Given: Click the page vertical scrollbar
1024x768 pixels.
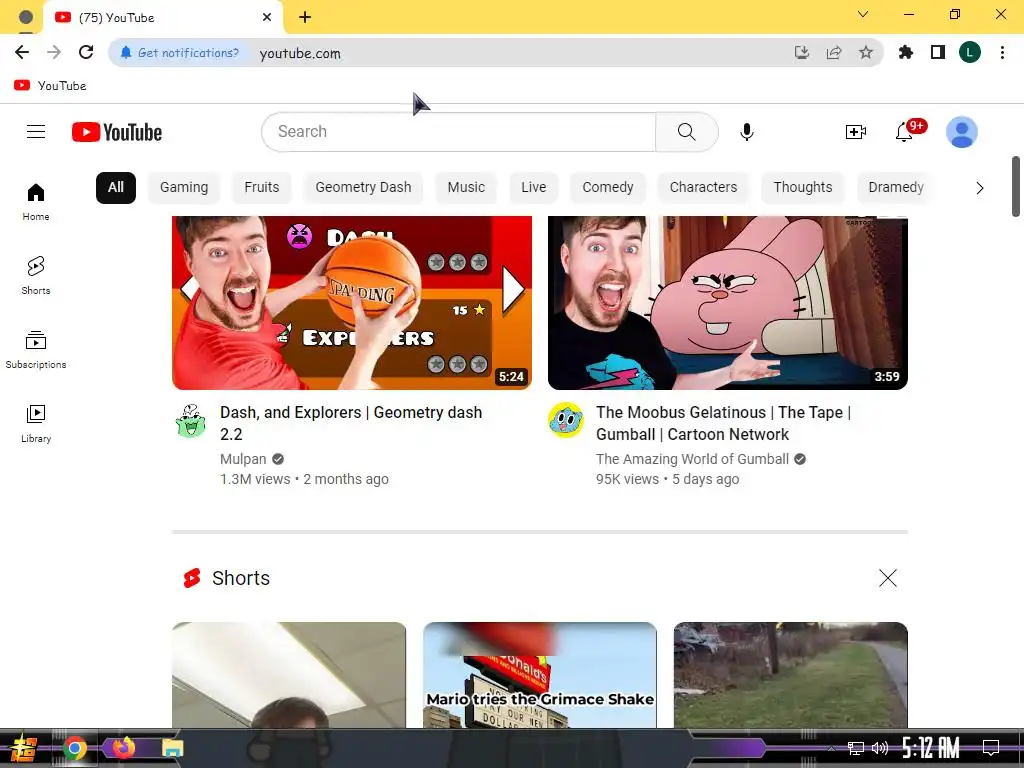Looking at the screenshot, I should (1016, 187).
